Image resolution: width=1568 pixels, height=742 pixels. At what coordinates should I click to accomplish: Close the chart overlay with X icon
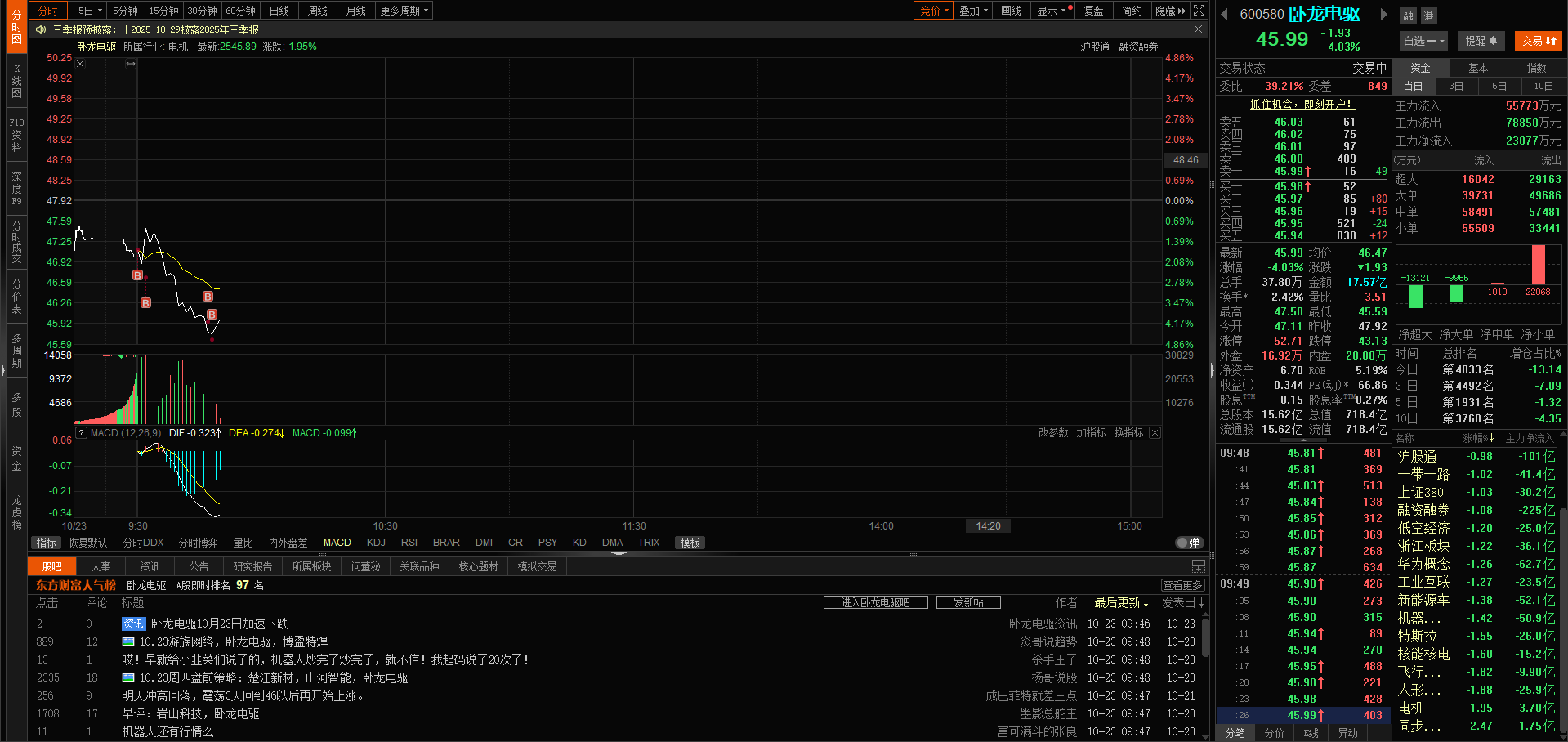(80, 64)
